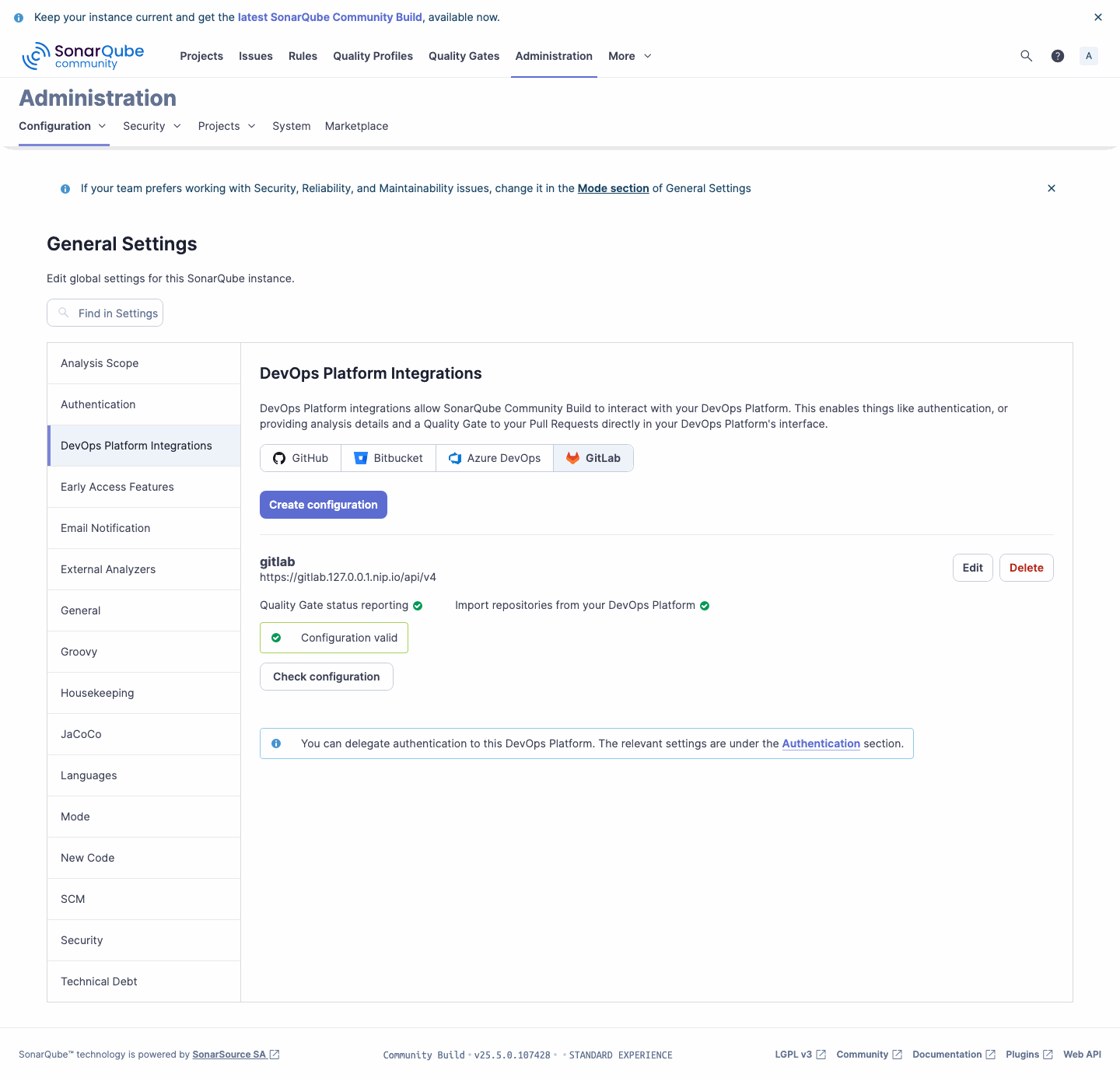Select Authentication in settings sidebar
Viewport: 1120px width, 1081px height.
point(144,404)
